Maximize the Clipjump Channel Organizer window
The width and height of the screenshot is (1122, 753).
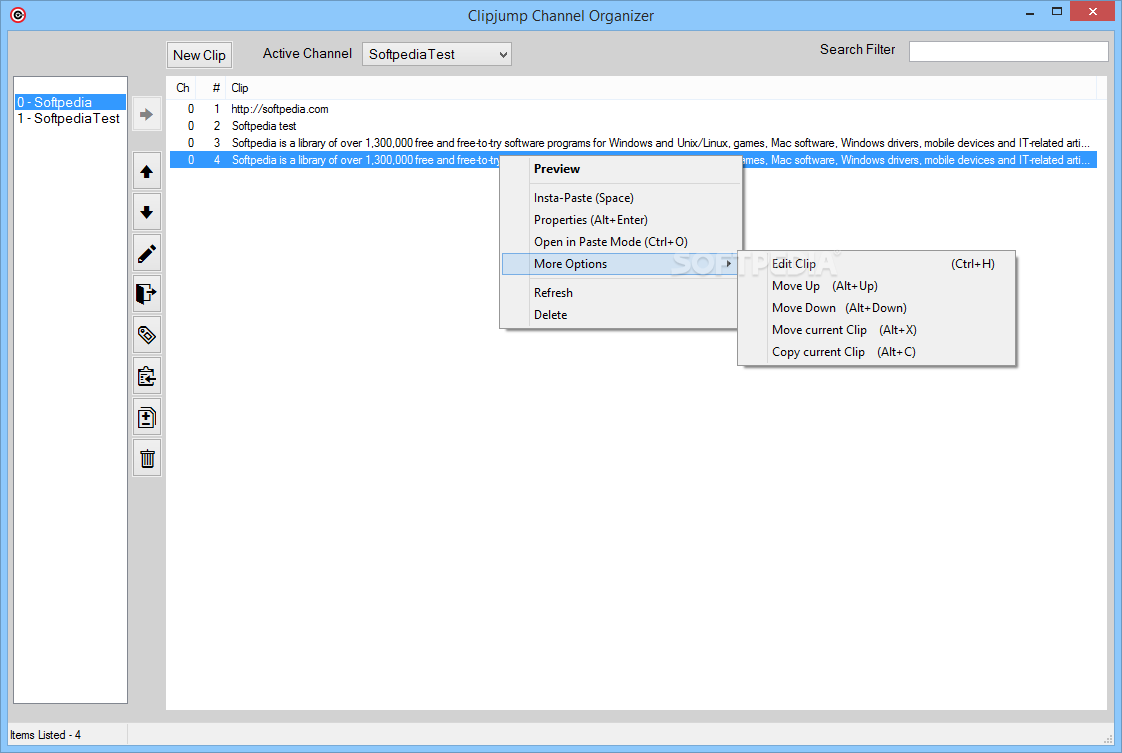coord(1057,12)
